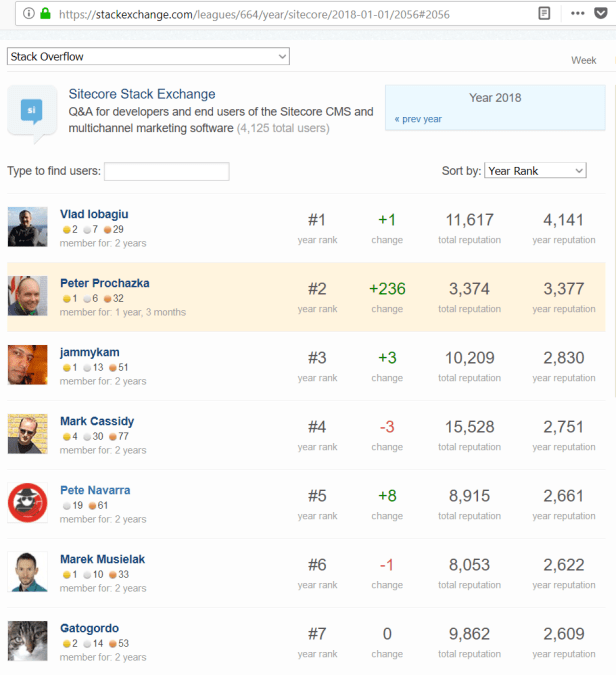Click the jammykam username link

tap(88, 352)
